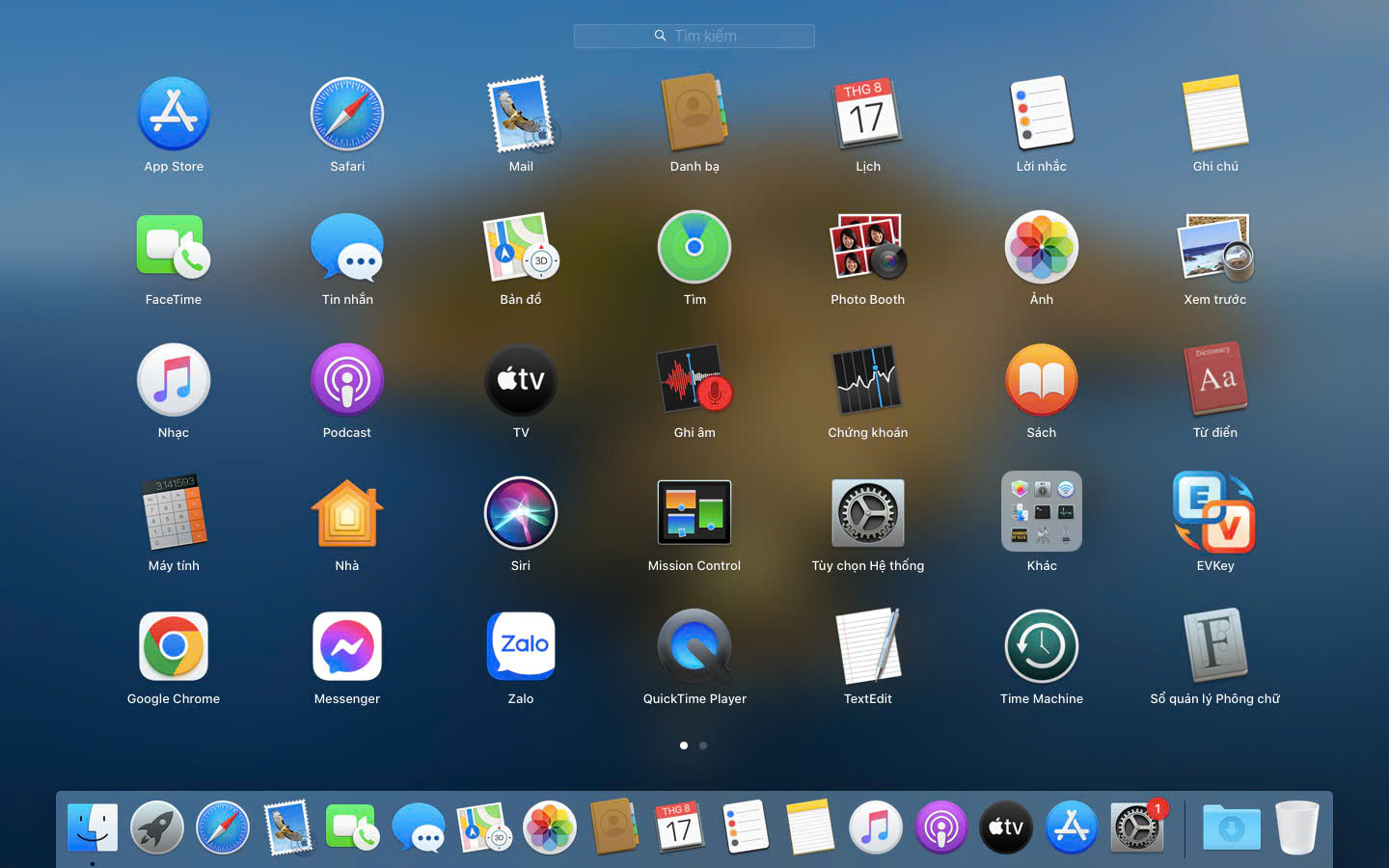The width and height of the screenshot is (1389, 868).
Task: Open Ảnh photos app in grid
Action: pos(1042,247)
